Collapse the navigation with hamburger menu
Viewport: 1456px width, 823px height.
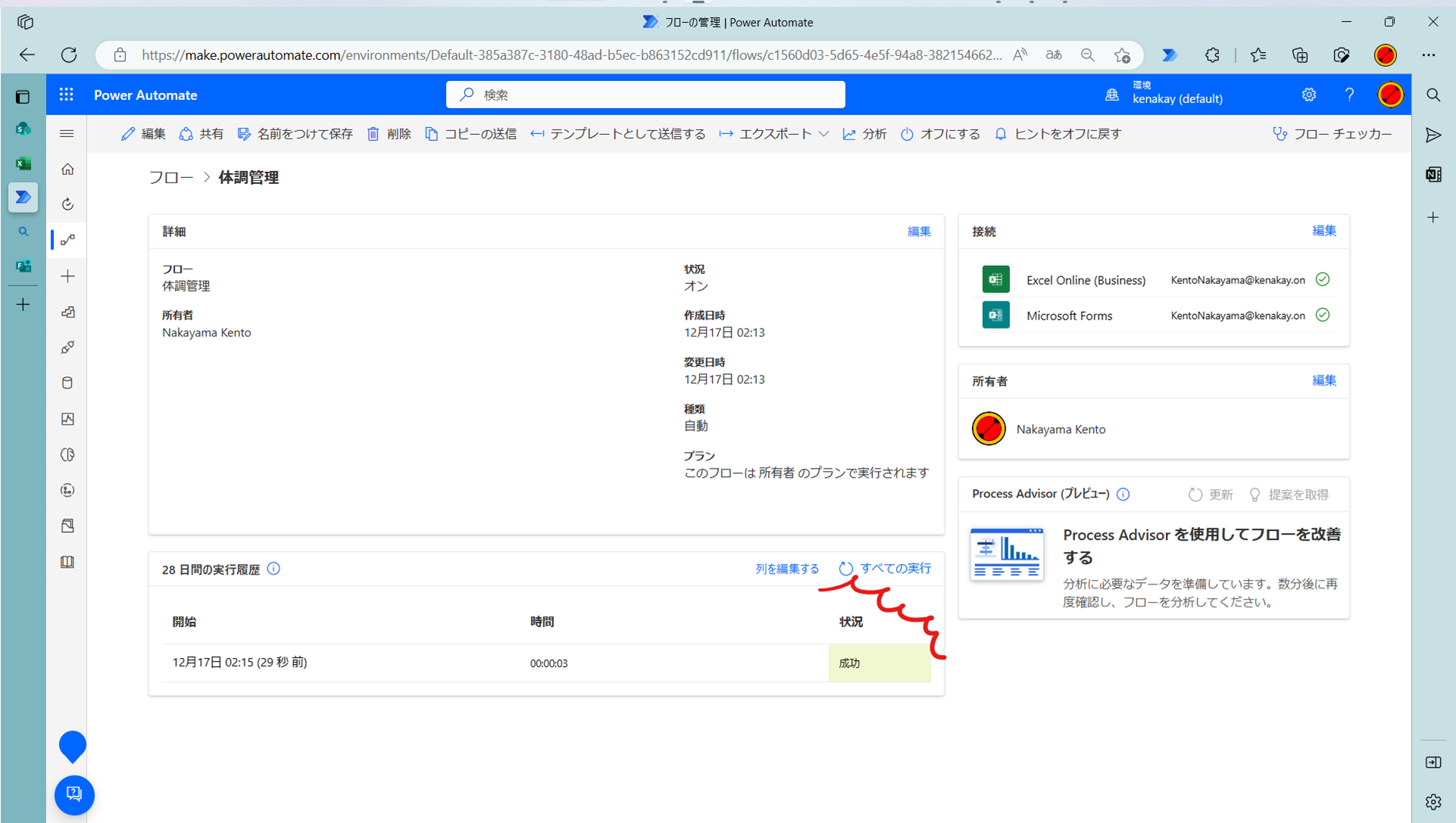pos(67,133)
